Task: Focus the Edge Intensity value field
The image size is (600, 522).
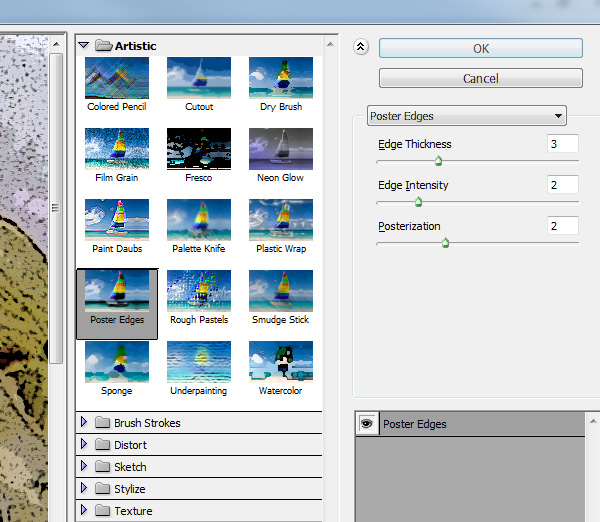Action: pos(562,185)
